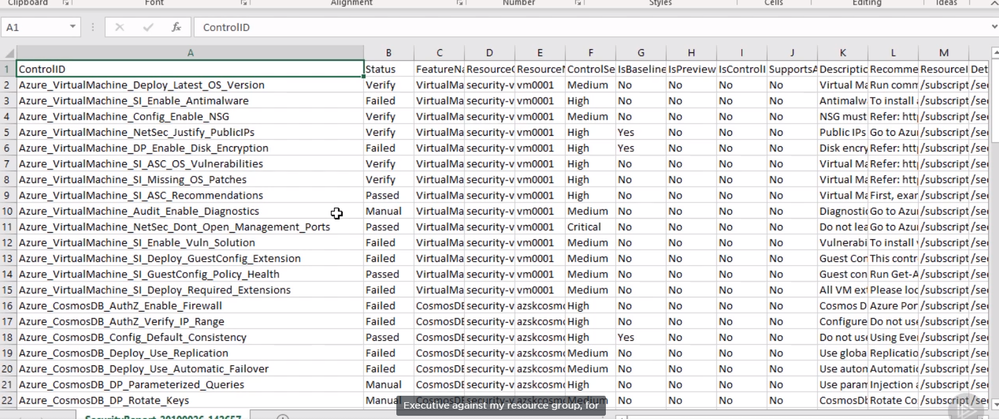Click the Failed status in row 3

pyautogui.click(x=389, y=101)
